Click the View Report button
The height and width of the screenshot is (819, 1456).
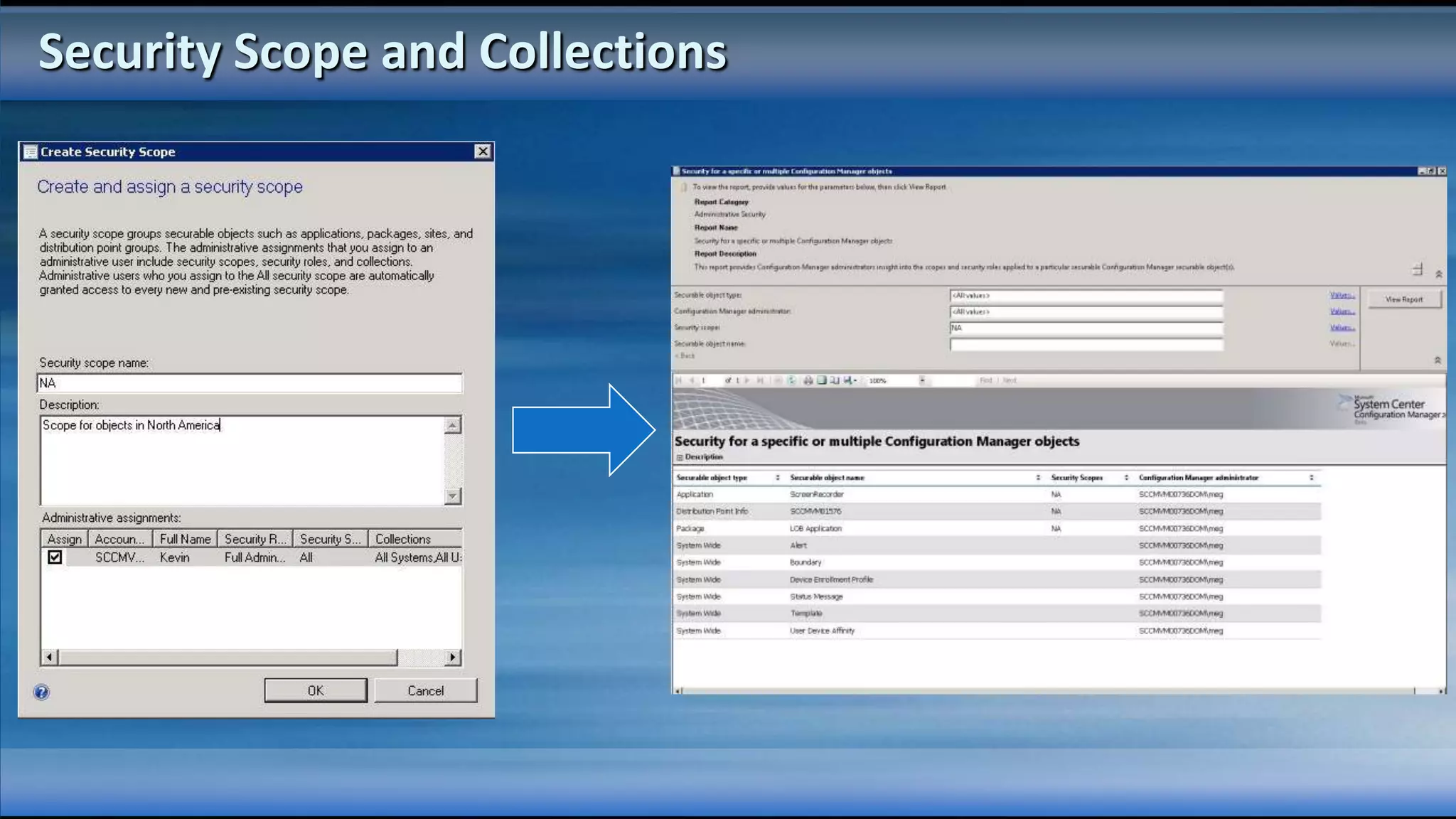(1404, 299)
